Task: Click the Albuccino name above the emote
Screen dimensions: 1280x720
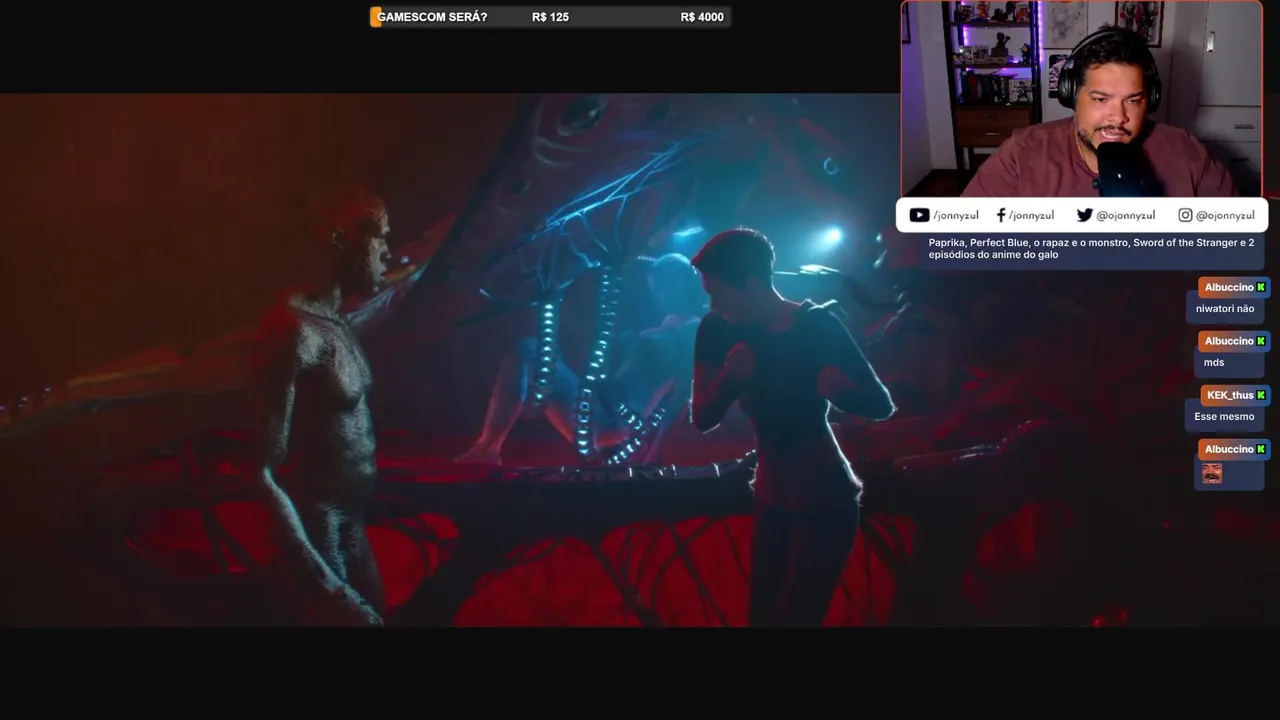Action: click(x=1229, y=449)
